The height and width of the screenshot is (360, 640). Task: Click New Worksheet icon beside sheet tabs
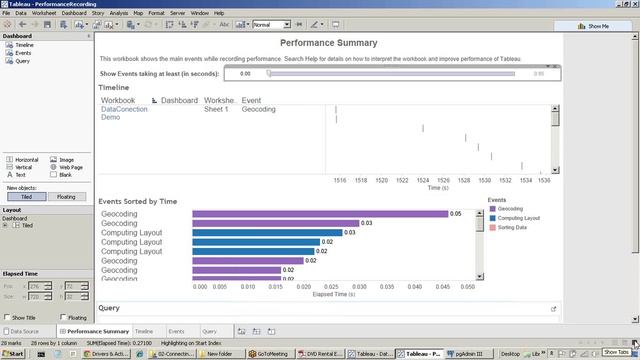(242, 331)
